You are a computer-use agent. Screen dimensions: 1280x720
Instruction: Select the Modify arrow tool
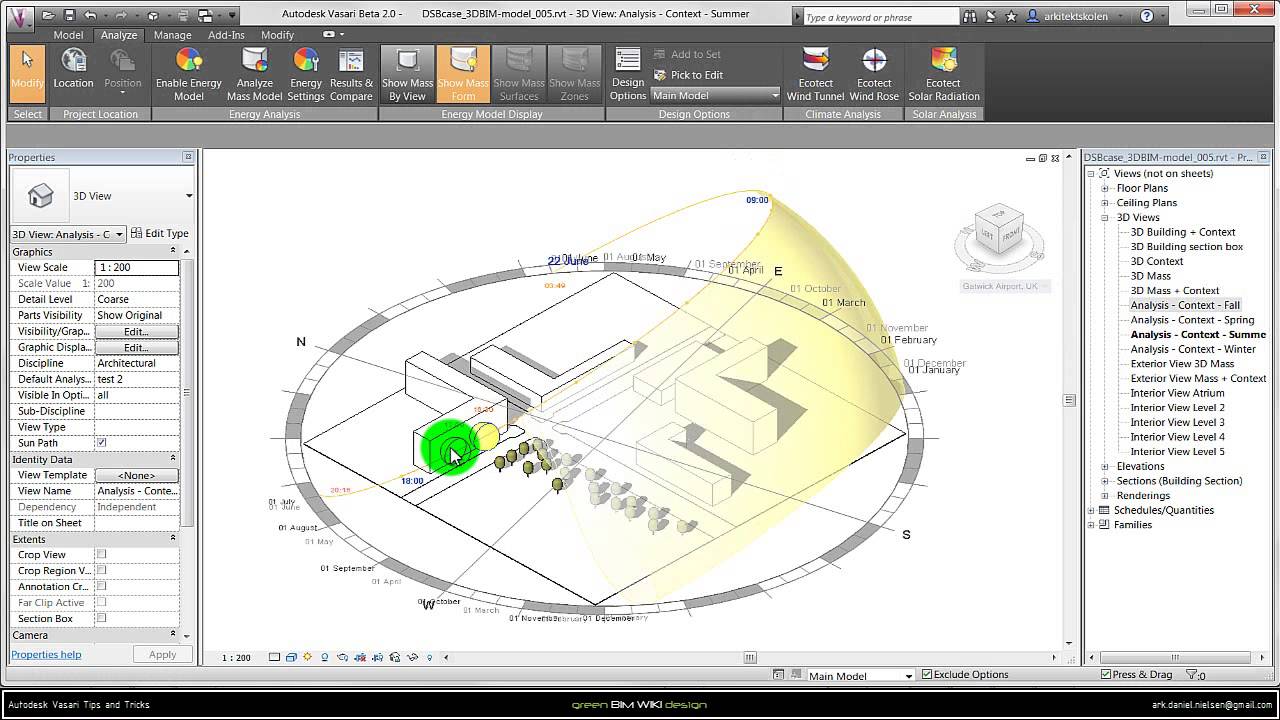coord(27,73)
